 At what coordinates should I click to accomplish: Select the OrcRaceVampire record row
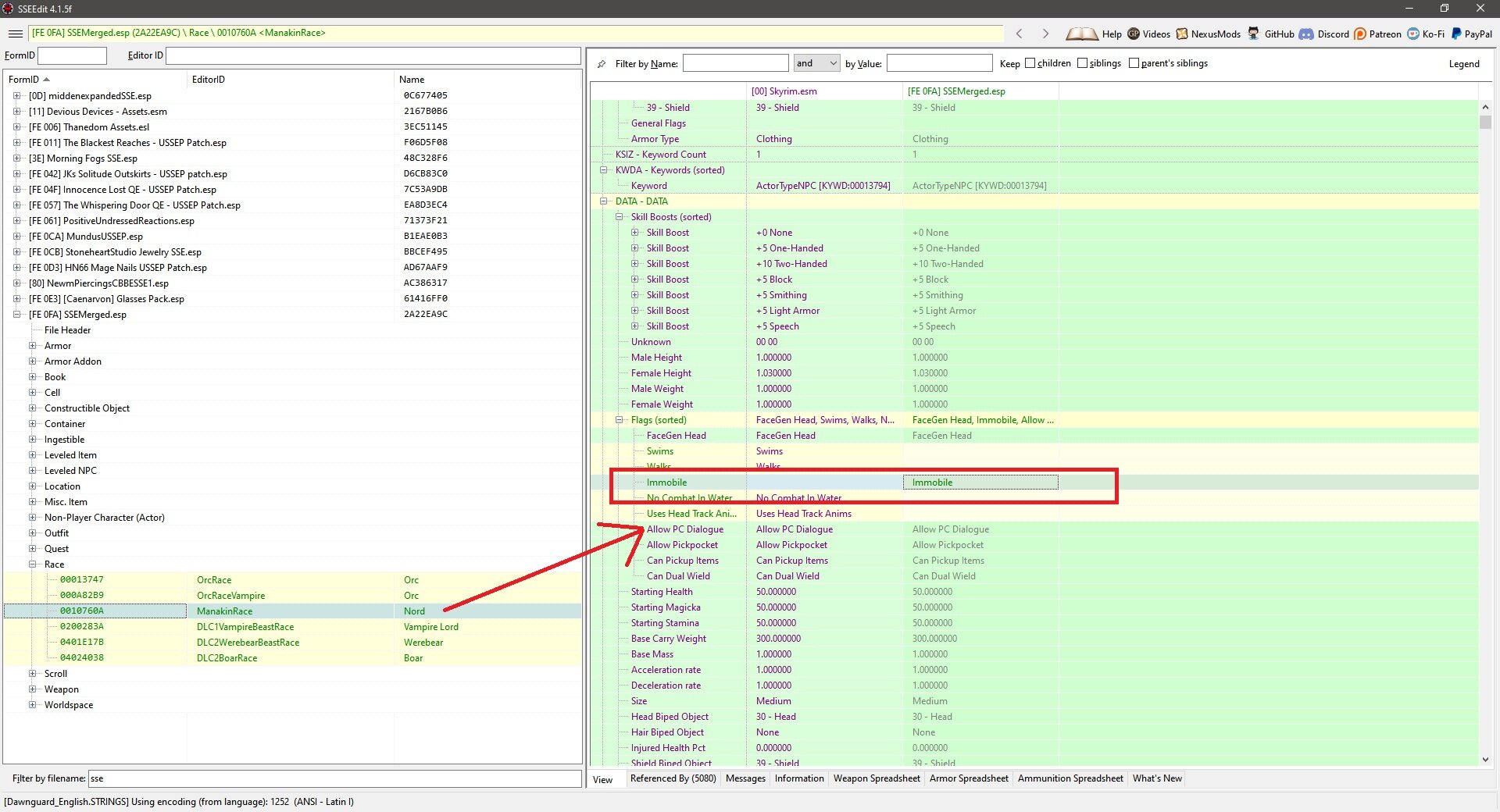tap(293, 596)
